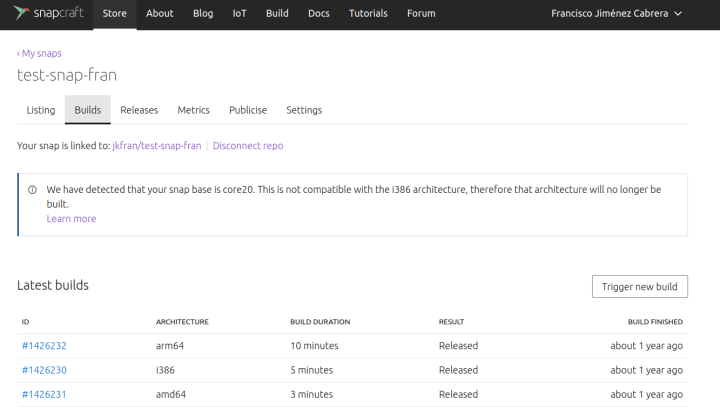Image resolution: width=720 pixels, height=407 pixels.
Task: Click the Released result for the amd64 build
Action: point(458,395)
